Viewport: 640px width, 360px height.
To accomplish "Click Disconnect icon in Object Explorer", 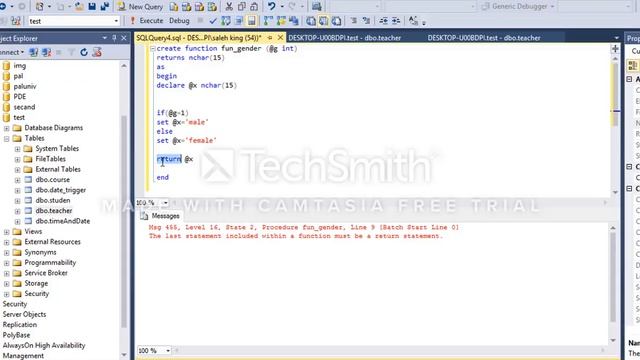I will coord(46,52).
